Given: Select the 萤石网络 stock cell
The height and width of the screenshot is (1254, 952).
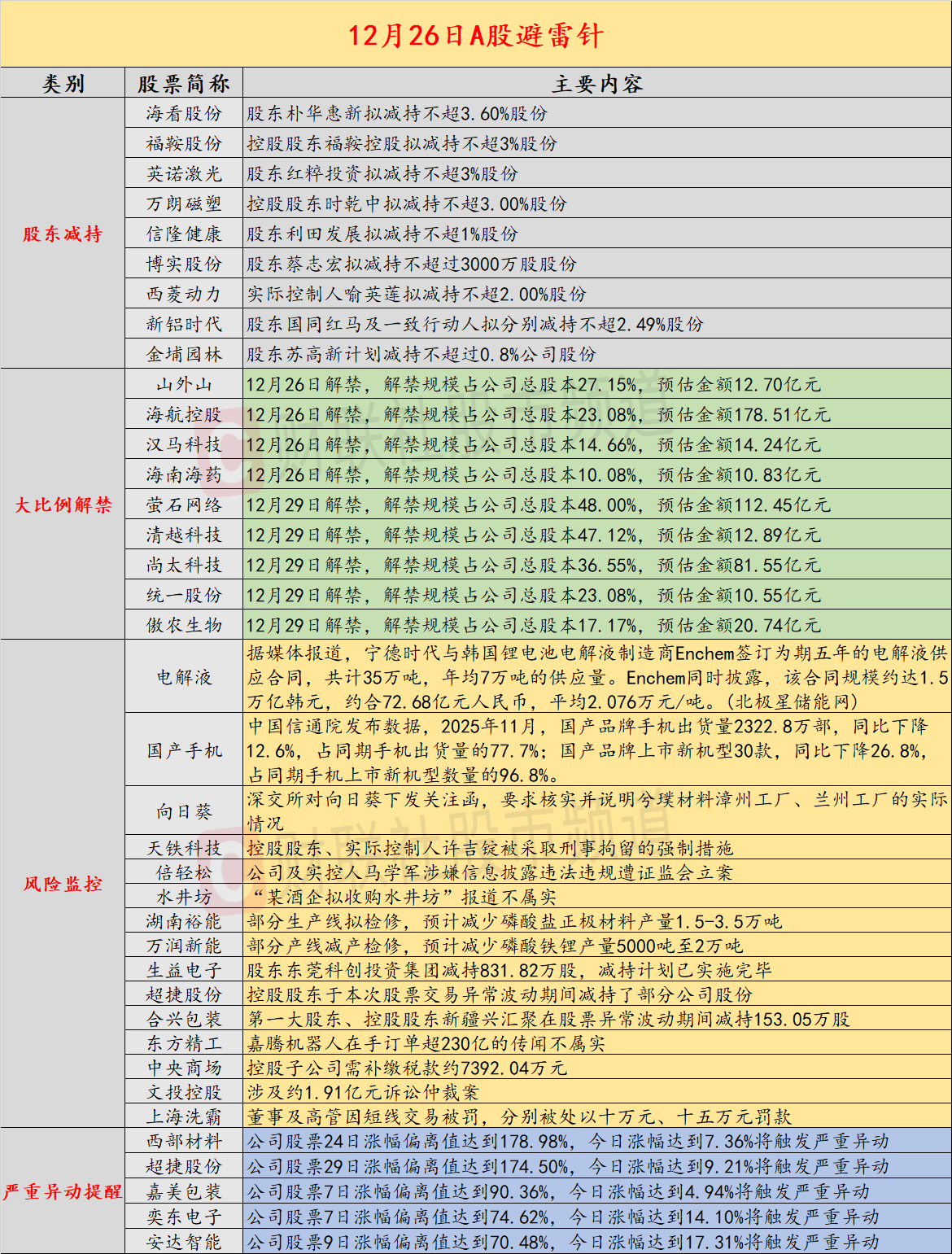Looking at the screenshot, I should click(184, 505).
